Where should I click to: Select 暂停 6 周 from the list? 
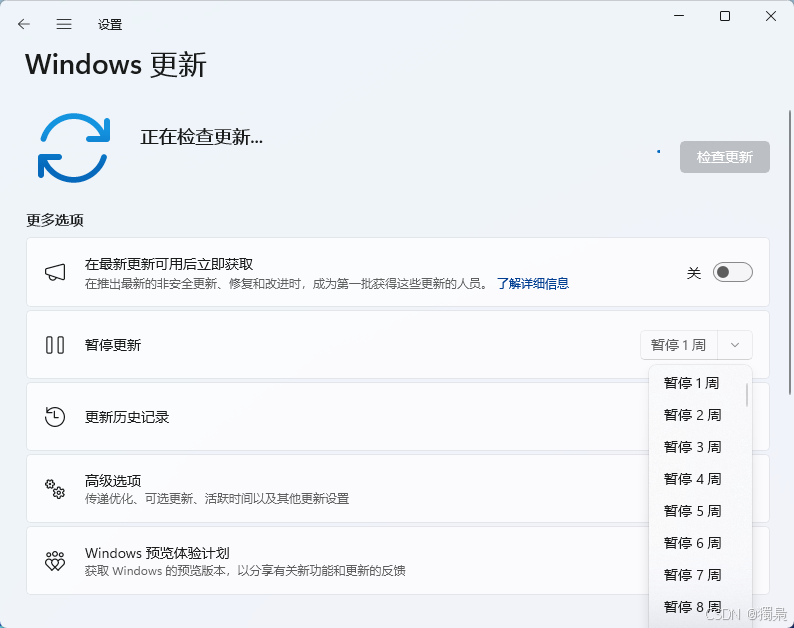pos(692,542)
